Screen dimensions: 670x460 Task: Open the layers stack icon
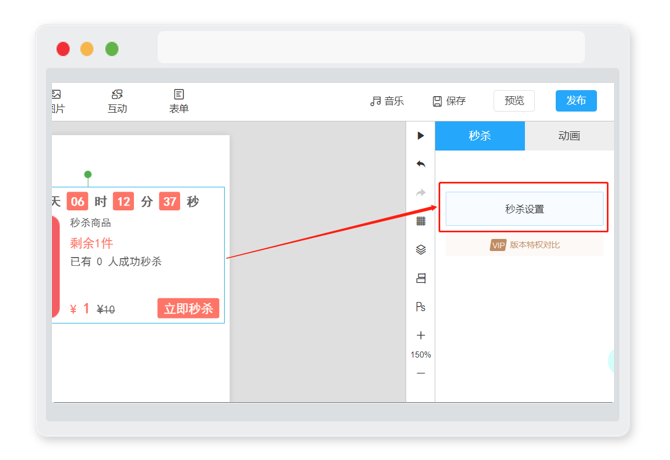[x=421, y=249]
